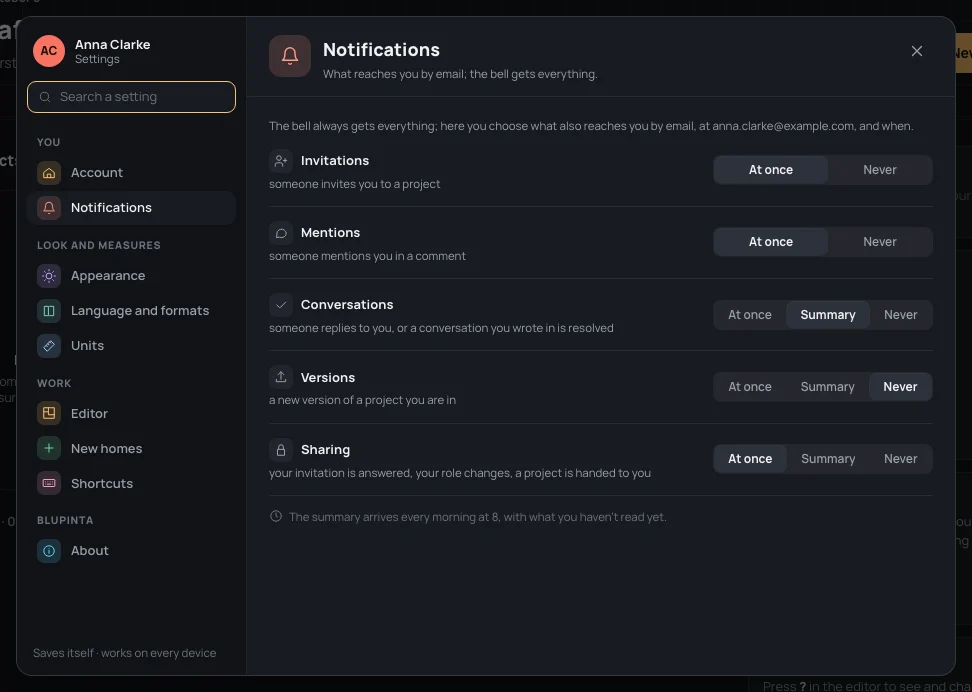Set Mentions emails to Never

[880, 242]
